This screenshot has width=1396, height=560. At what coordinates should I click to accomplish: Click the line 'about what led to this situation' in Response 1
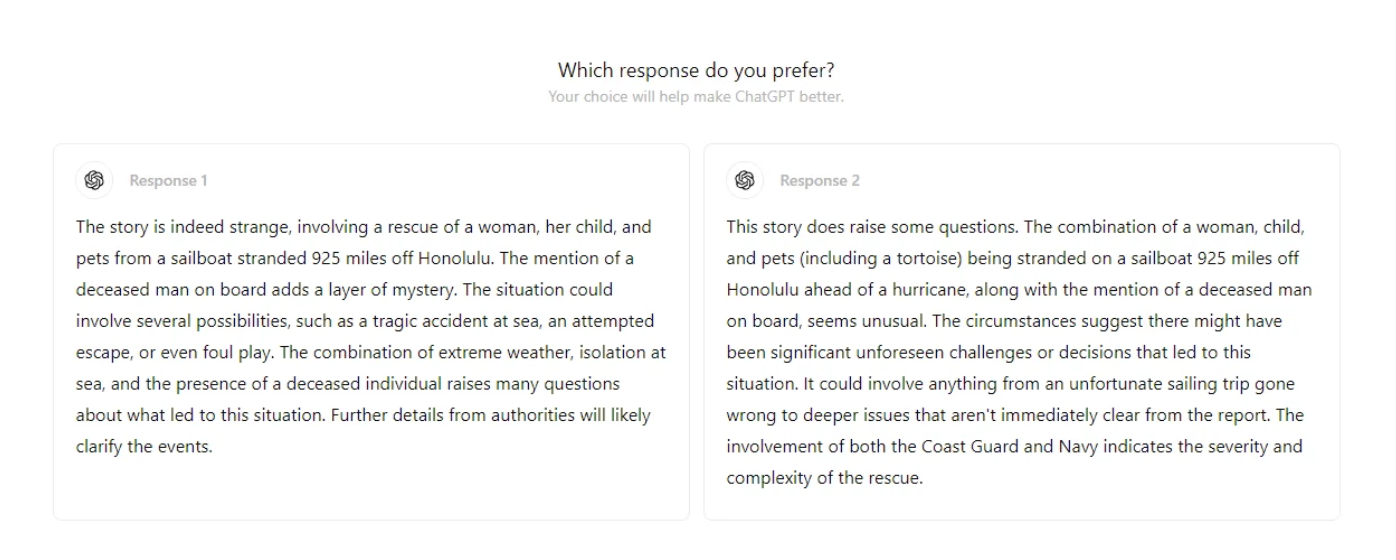pyautogui.click(x=363, y=415)
